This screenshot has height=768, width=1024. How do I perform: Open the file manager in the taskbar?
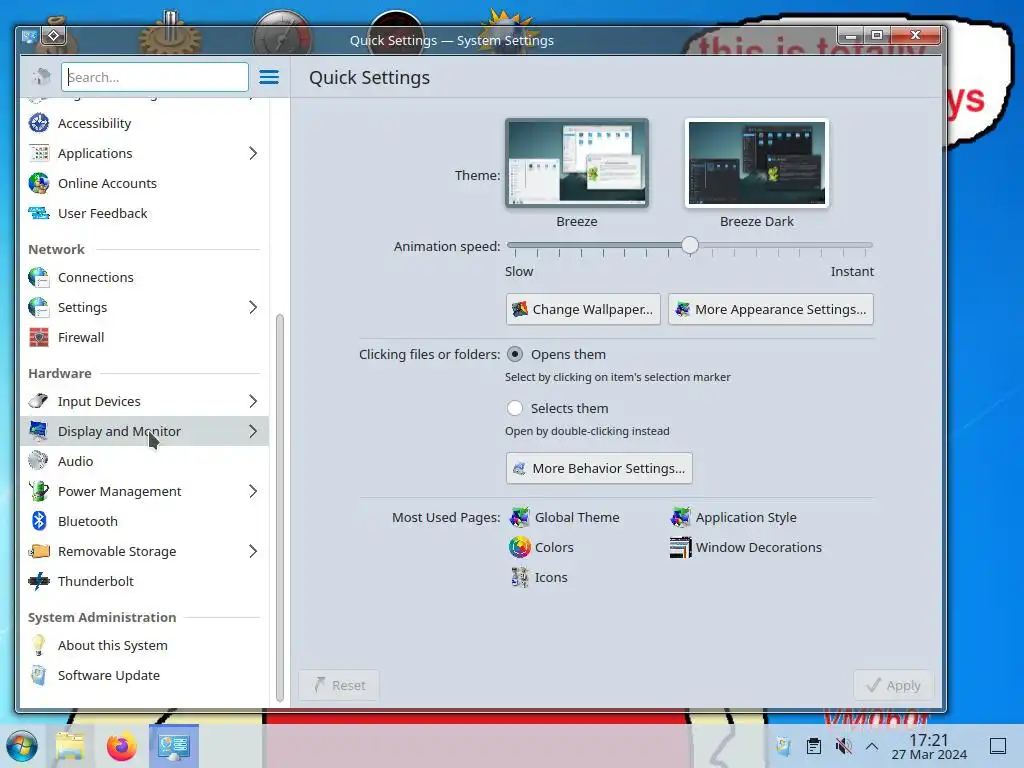71,746
